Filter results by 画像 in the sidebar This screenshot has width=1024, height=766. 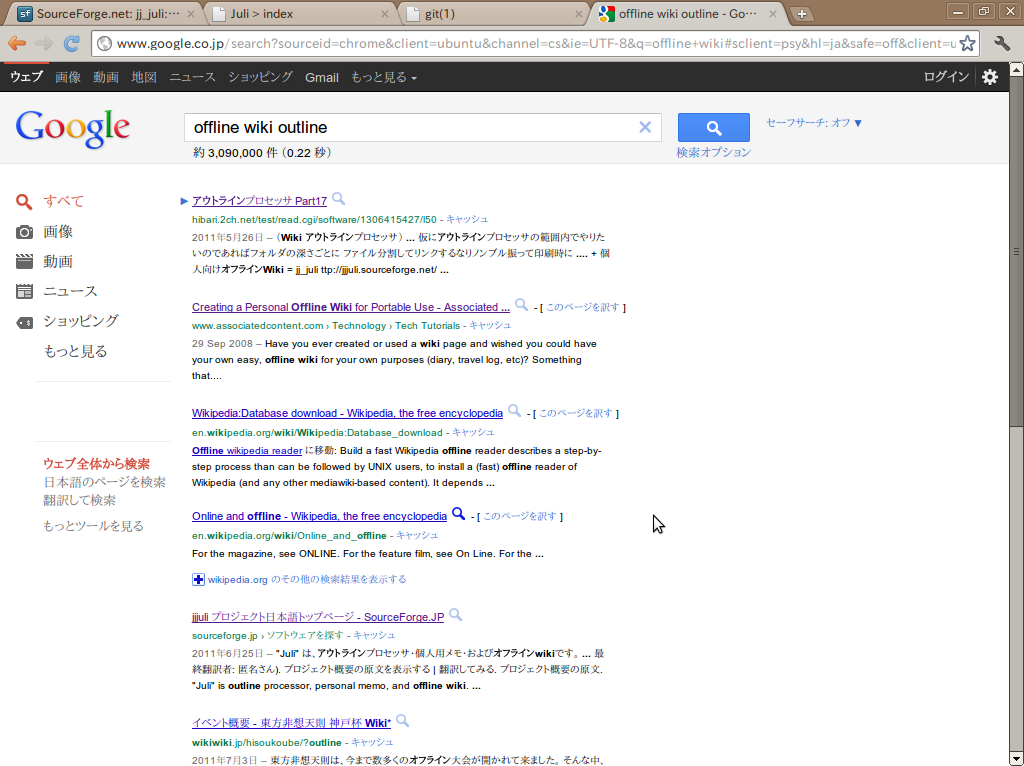(57, 231)
